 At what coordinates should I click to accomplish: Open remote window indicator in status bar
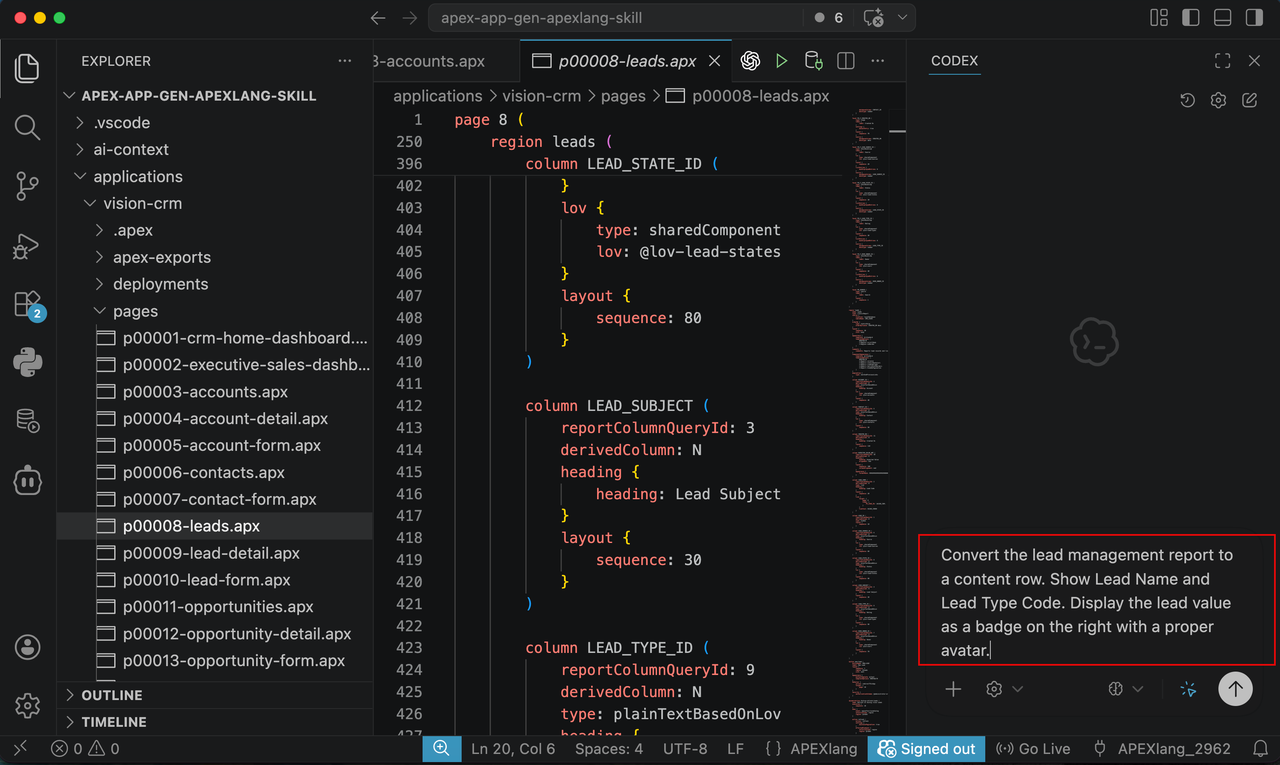(20, 749)
